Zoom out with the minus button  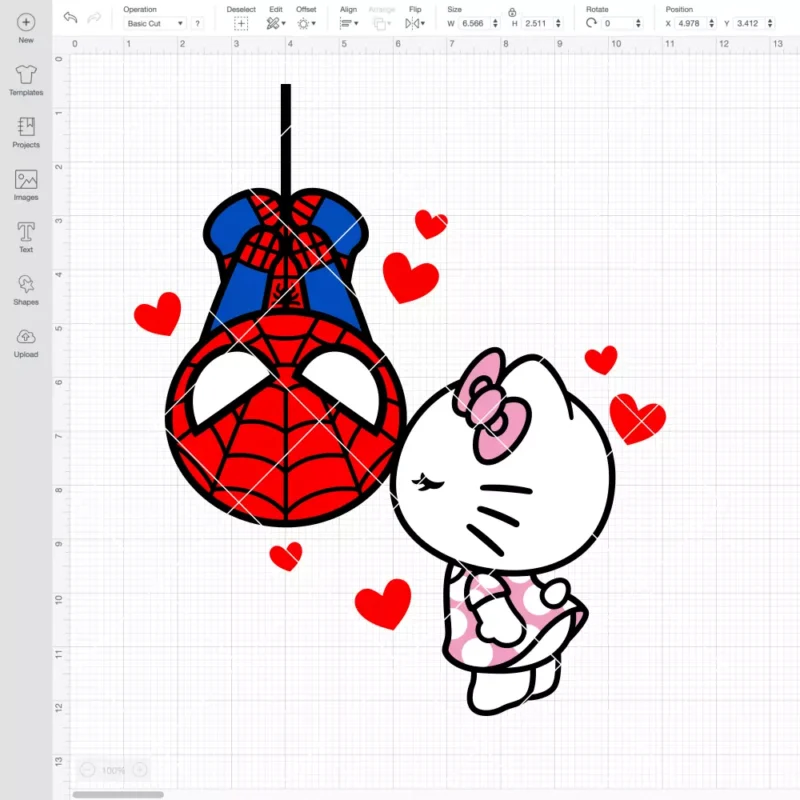click(87, 769)
